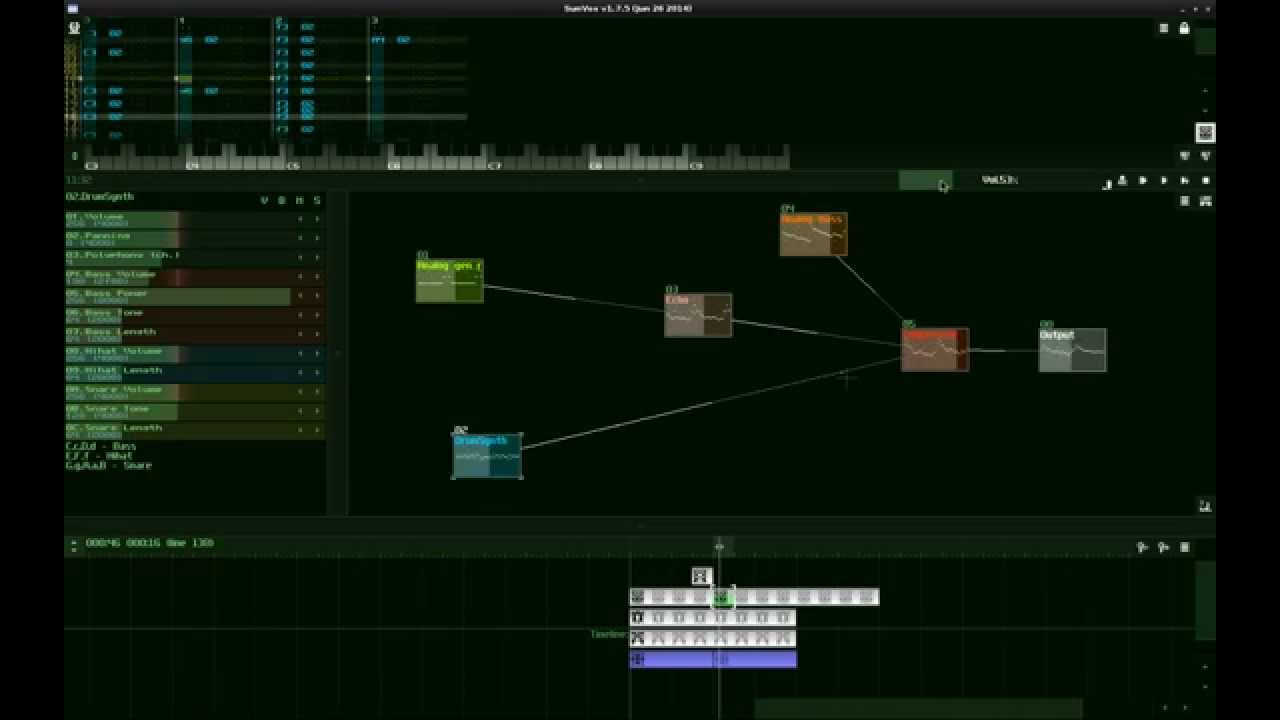Click the rightmost icon in timeline toolbar
This screenshot has height=720, width=1280.
click(x=1185, y=547)
